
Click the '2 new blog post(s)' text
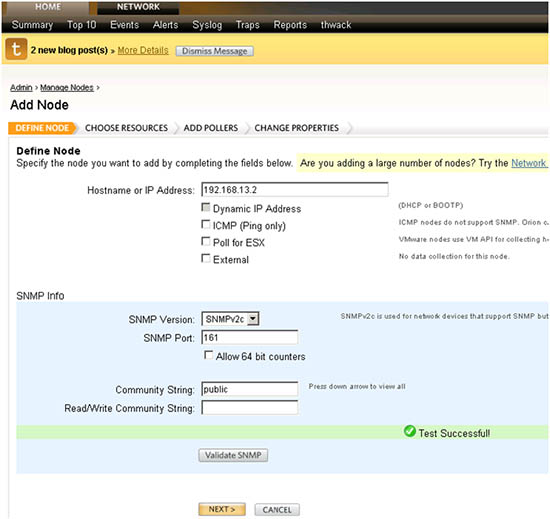coord(69,50)
